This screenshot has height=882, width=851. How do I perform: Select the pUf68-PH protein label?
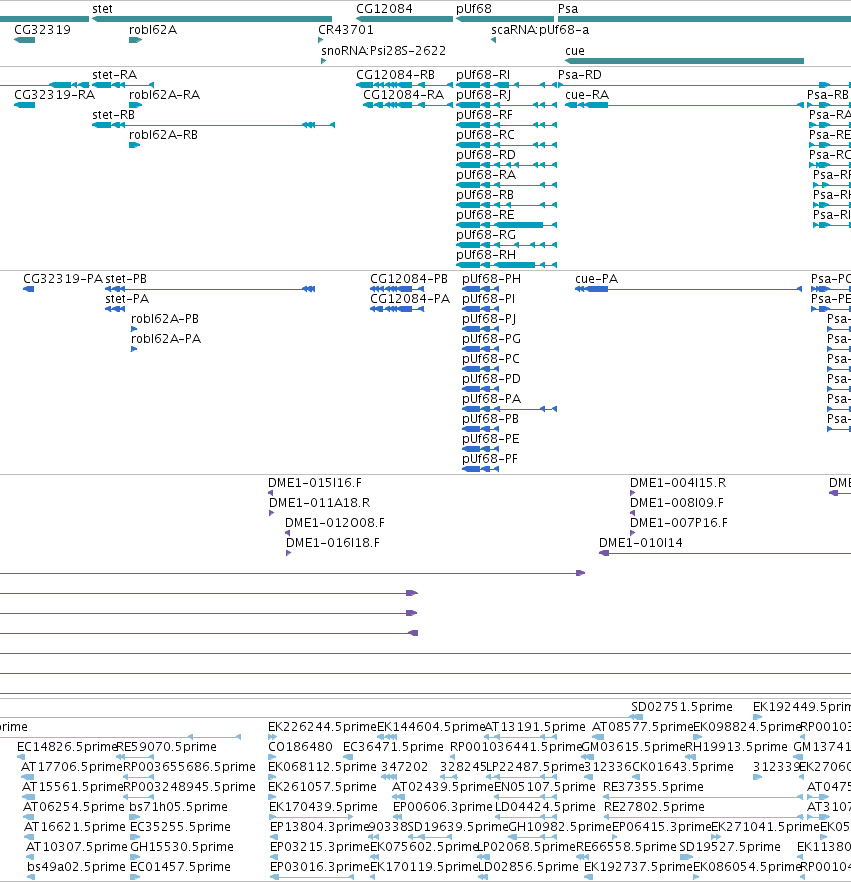point(492,279)
